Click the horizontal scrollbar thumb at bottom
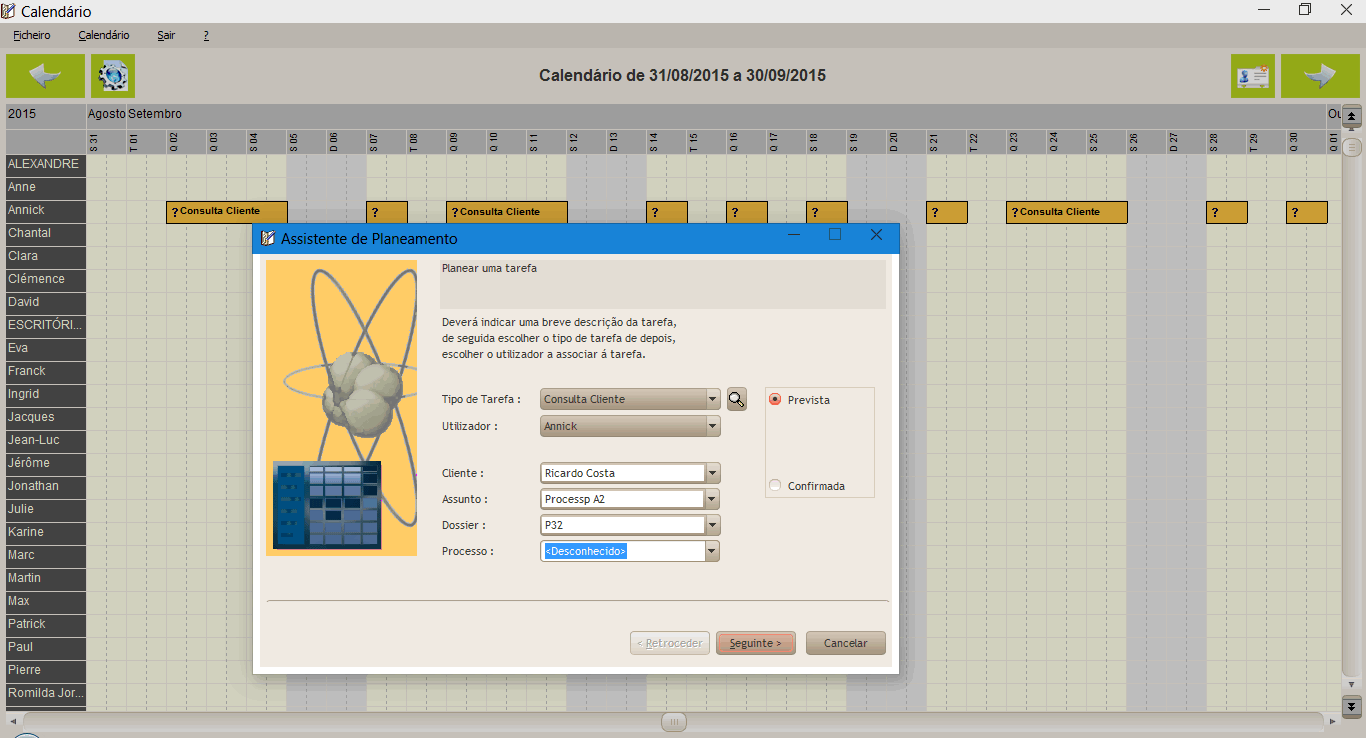Screen dimensions: 1366x738 pos(674,721)
